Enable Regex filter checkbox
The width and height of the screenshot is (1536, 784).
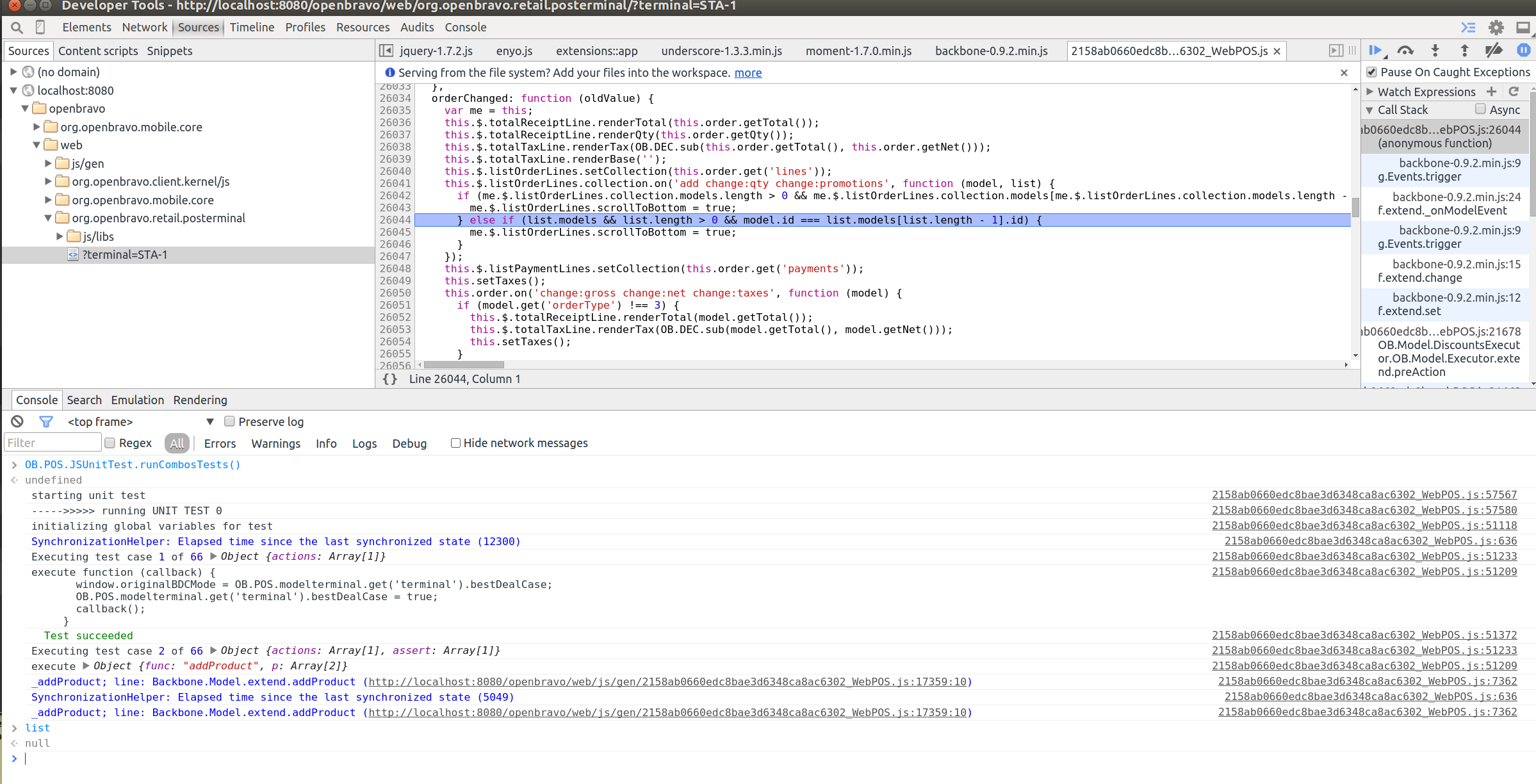[110, 443]
